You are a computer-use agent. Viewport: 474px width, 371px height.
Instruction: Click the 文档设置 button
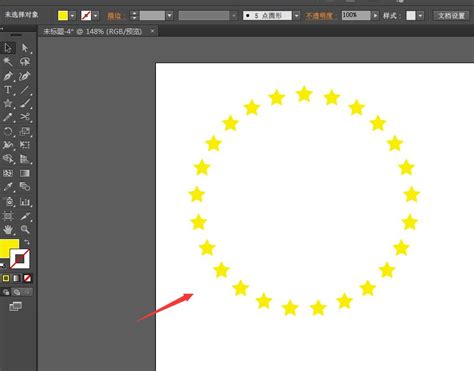click(451, 15)
